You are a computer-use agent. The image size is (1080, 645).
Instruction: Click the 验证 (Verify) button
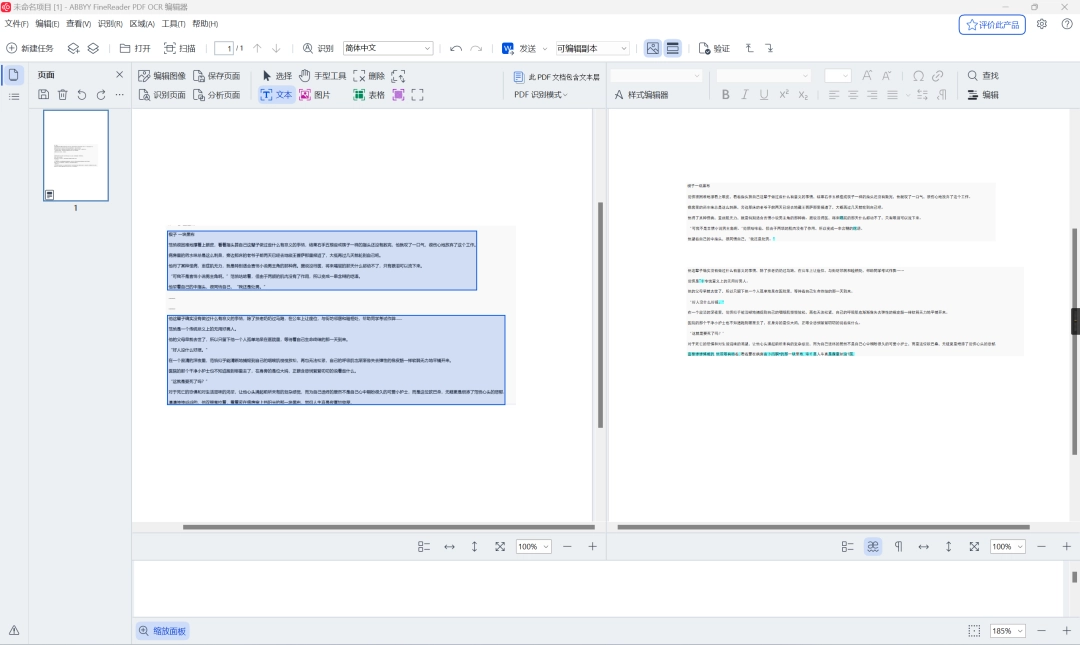tap(714, 48)
